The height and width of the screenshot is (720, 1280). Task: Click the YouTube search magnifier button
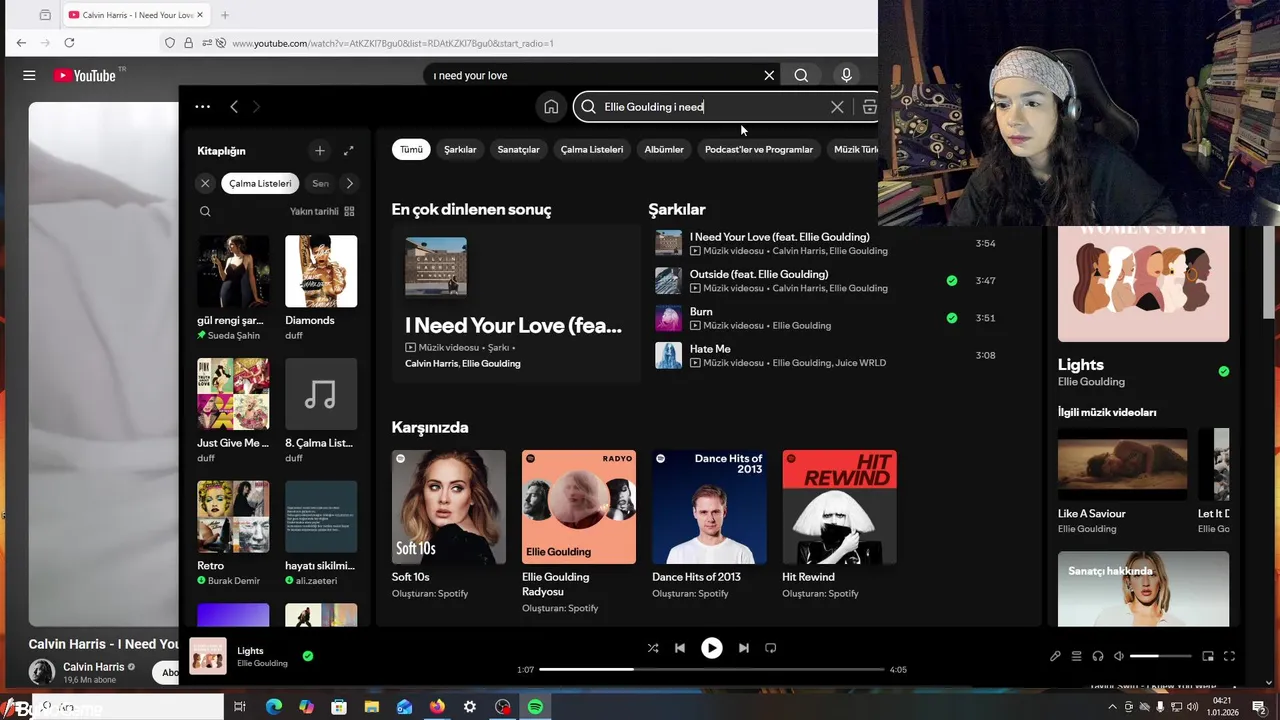point(801,75)
